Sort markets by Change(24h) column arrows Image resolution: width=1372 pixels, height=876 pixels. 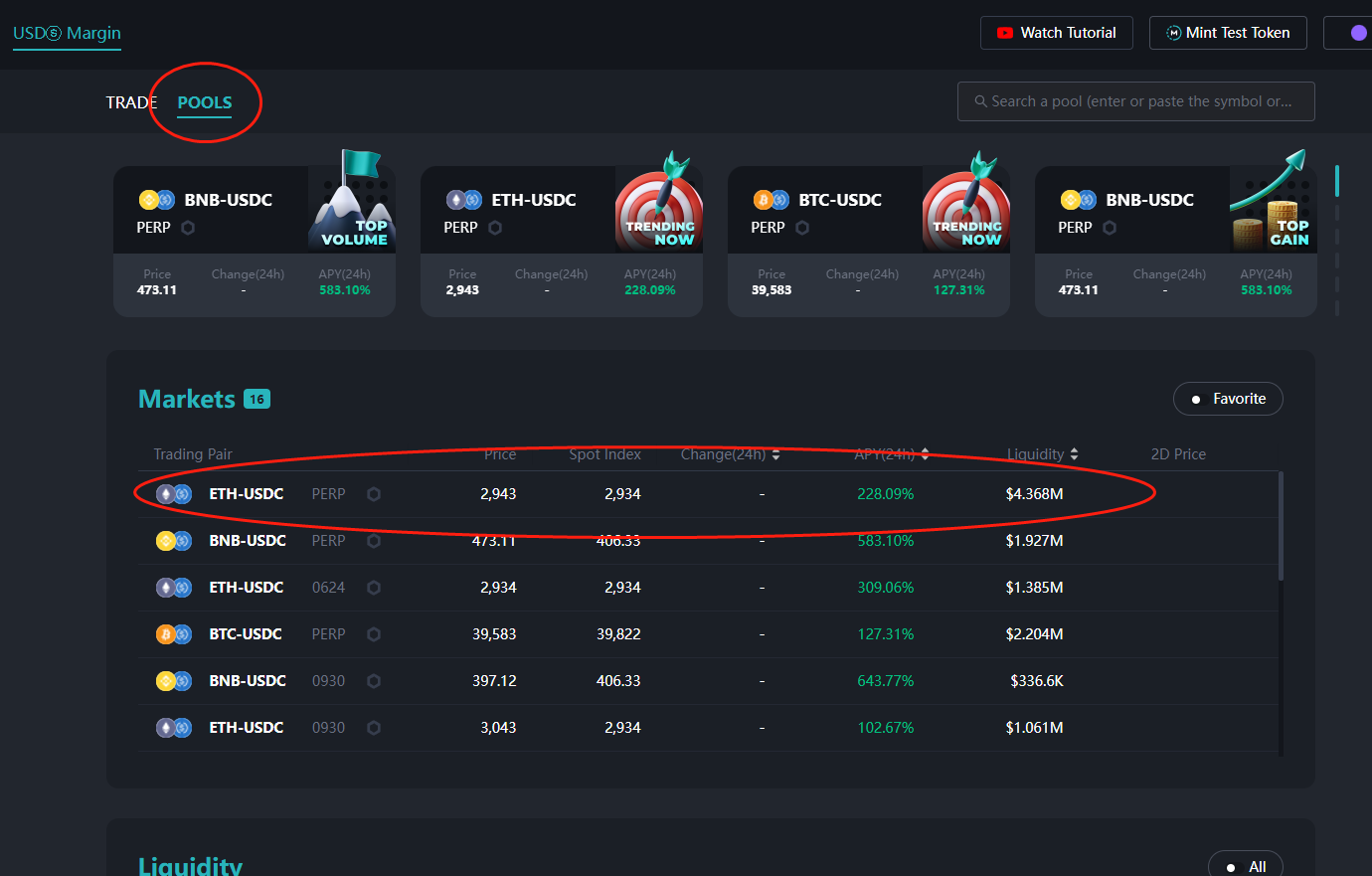pyautogui.click(x=775, y=454)
